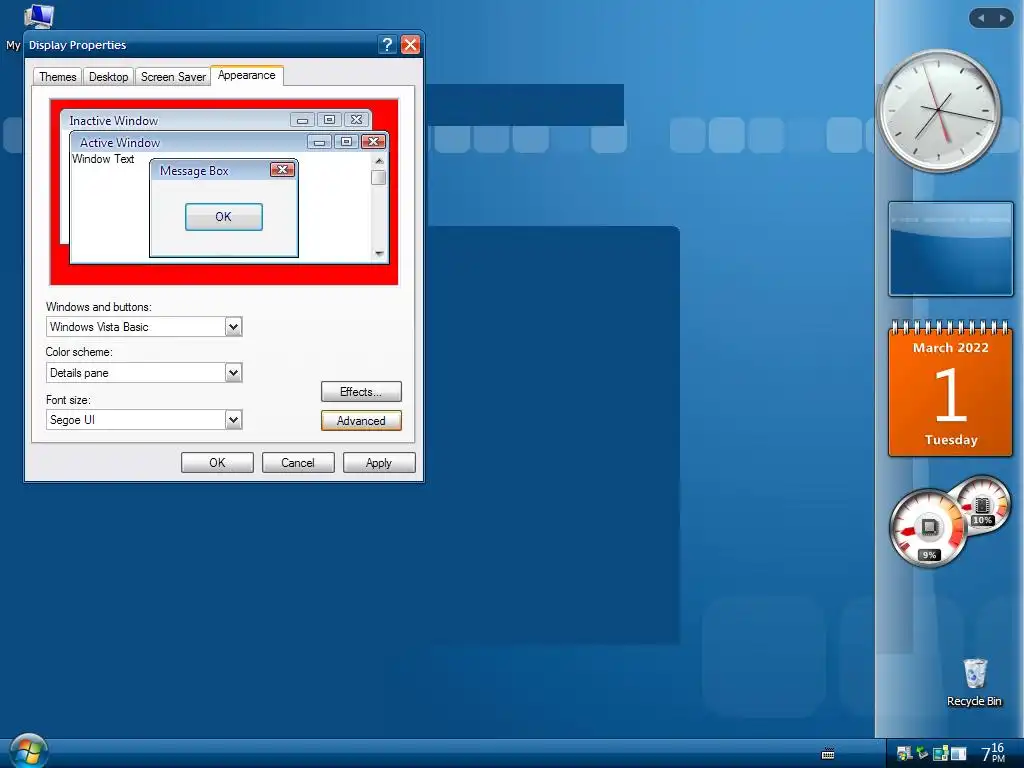Screen dimensions: 1024x768
Task: Click the sidebar tray icon beside the clock
Action: pyautogui.click(x=958, y=754)
